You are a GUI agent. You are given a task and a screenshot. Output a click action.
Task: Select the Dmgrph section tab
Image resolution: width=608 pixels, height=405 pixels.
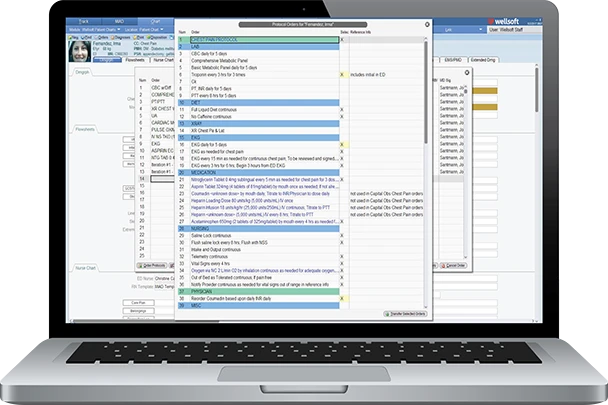[82, 72]
